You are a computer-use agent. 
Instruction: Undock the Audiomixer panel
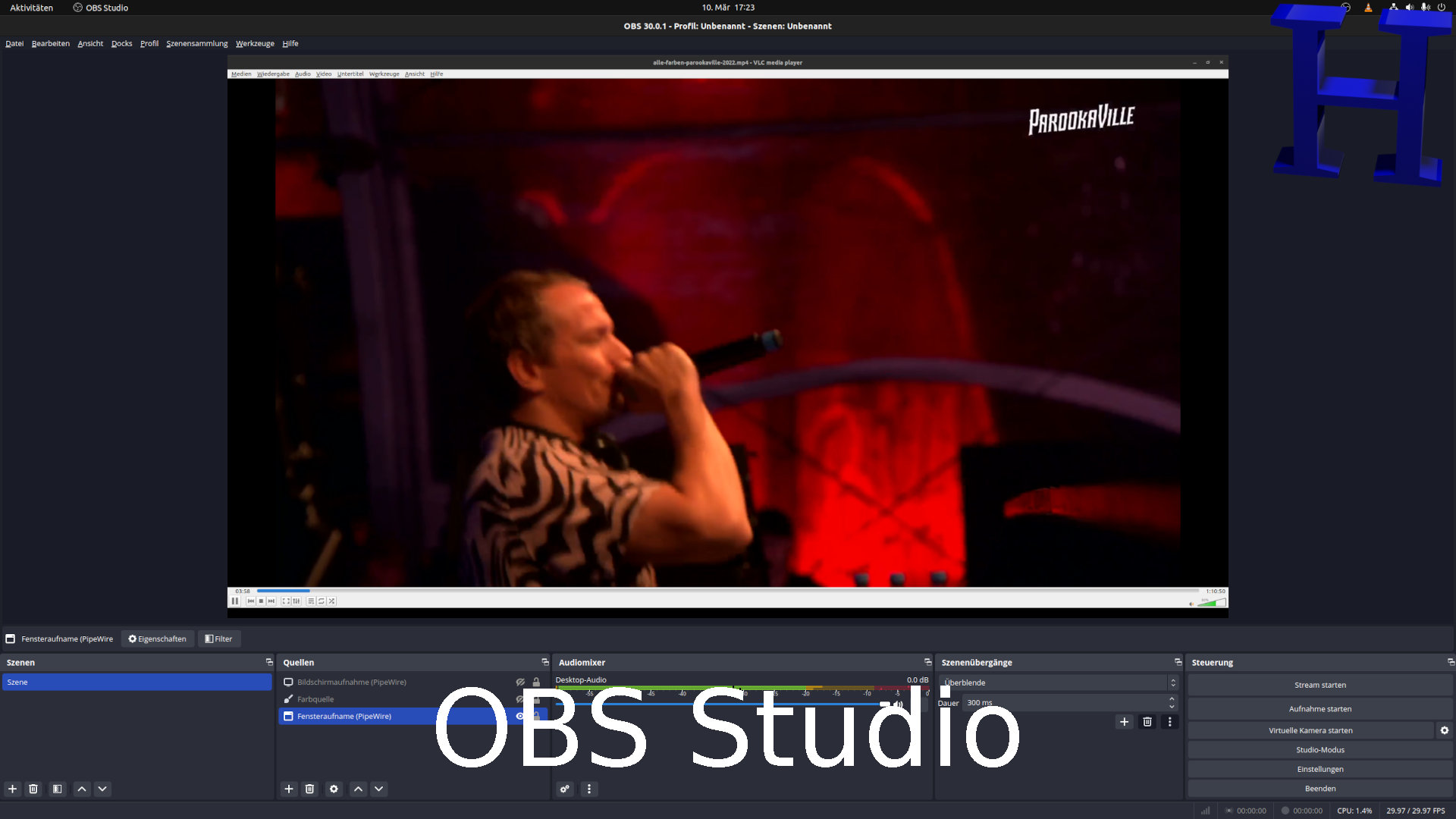[927, 662]
